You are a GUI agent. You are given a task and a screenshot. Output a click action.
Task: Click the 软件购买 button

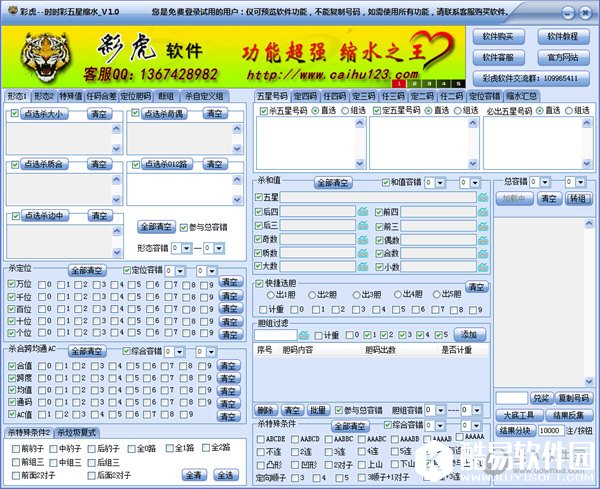pyautogui.click(x=499, y=37)
